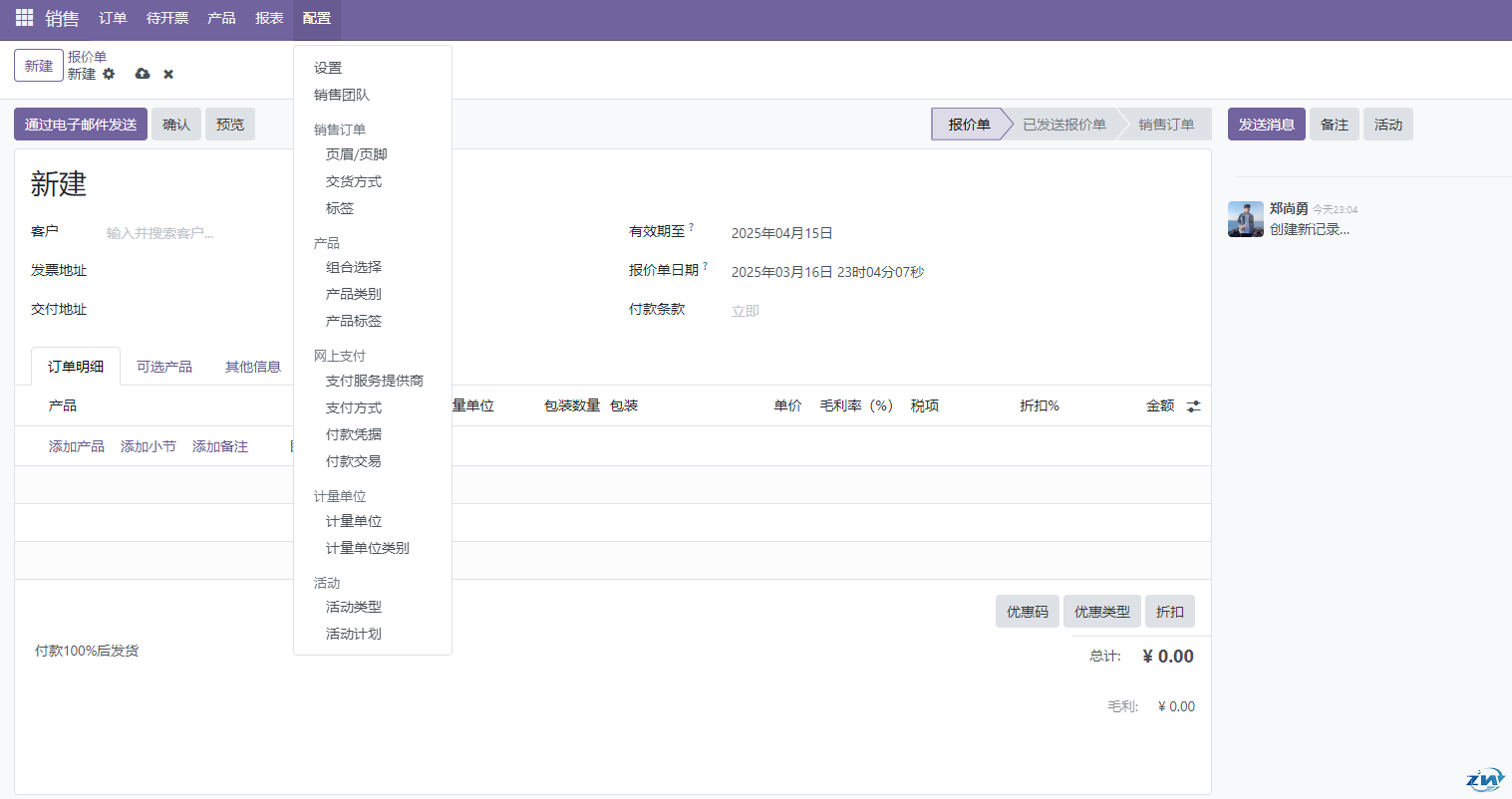Open the column settings icon beside 金额
This screenshot has width=1512, height=799.
1193,406
